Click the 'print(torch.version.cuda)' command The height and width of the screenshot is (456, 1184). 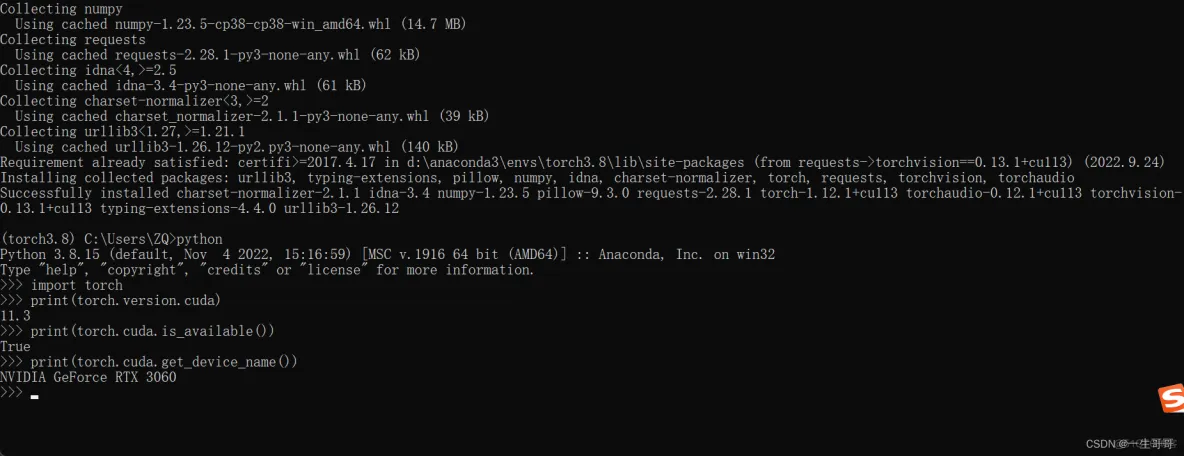click(110, 300)
